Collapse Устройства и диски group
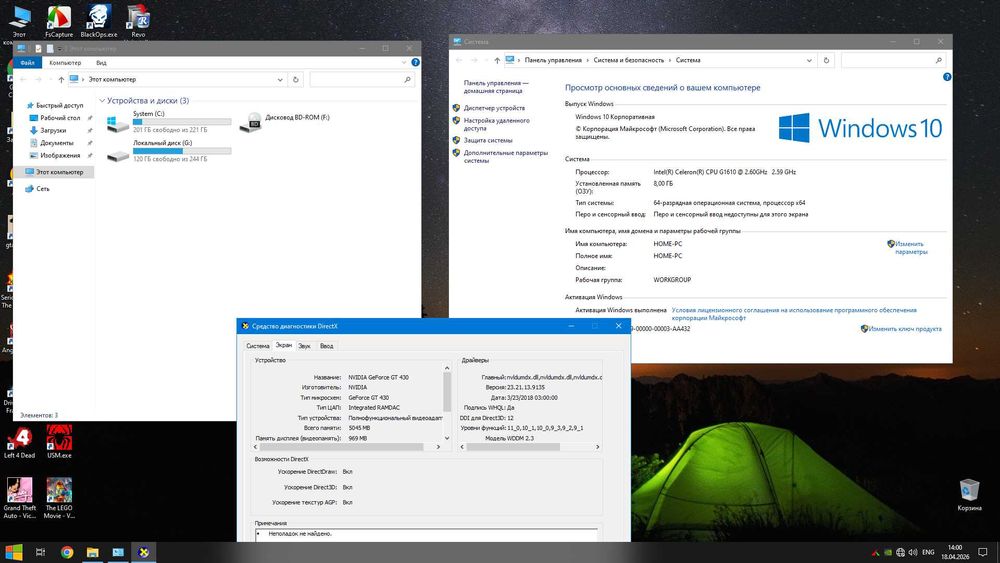Image resolution: width=1000 pixels, height=563 pixels. click(x=102, y=101)
